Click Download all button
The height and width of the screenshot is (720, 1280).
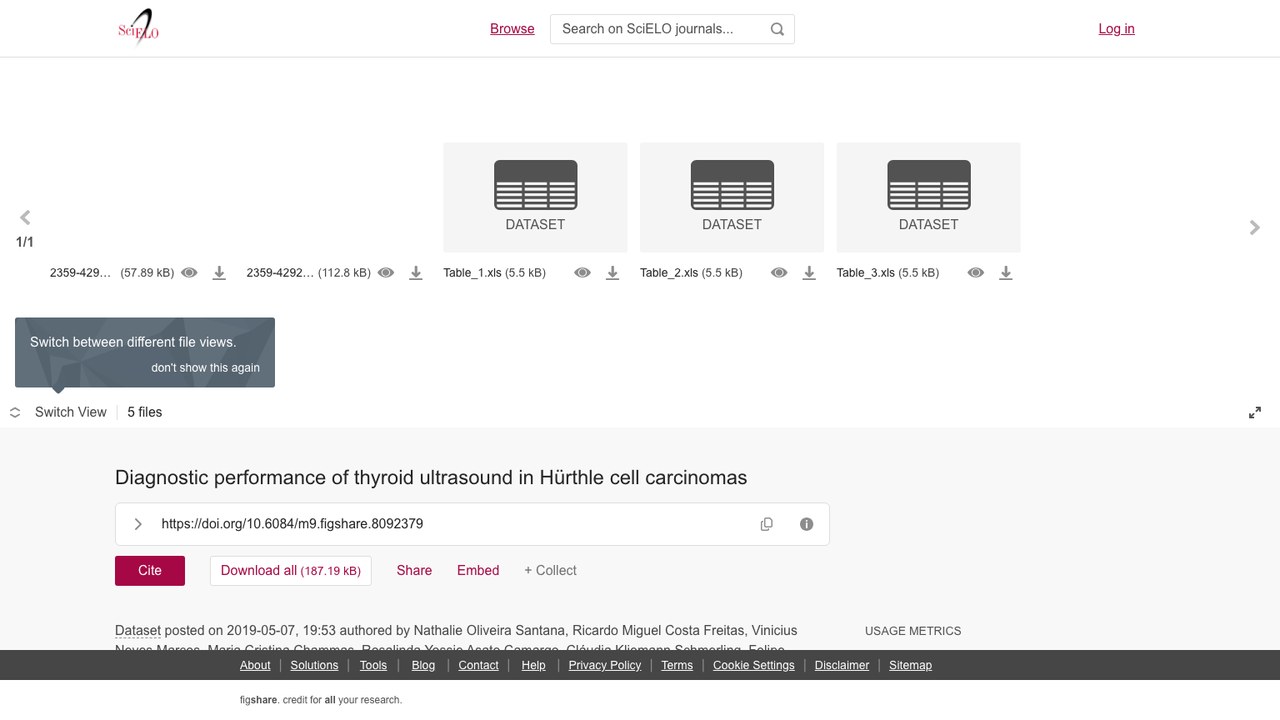(x=291, y=570)
